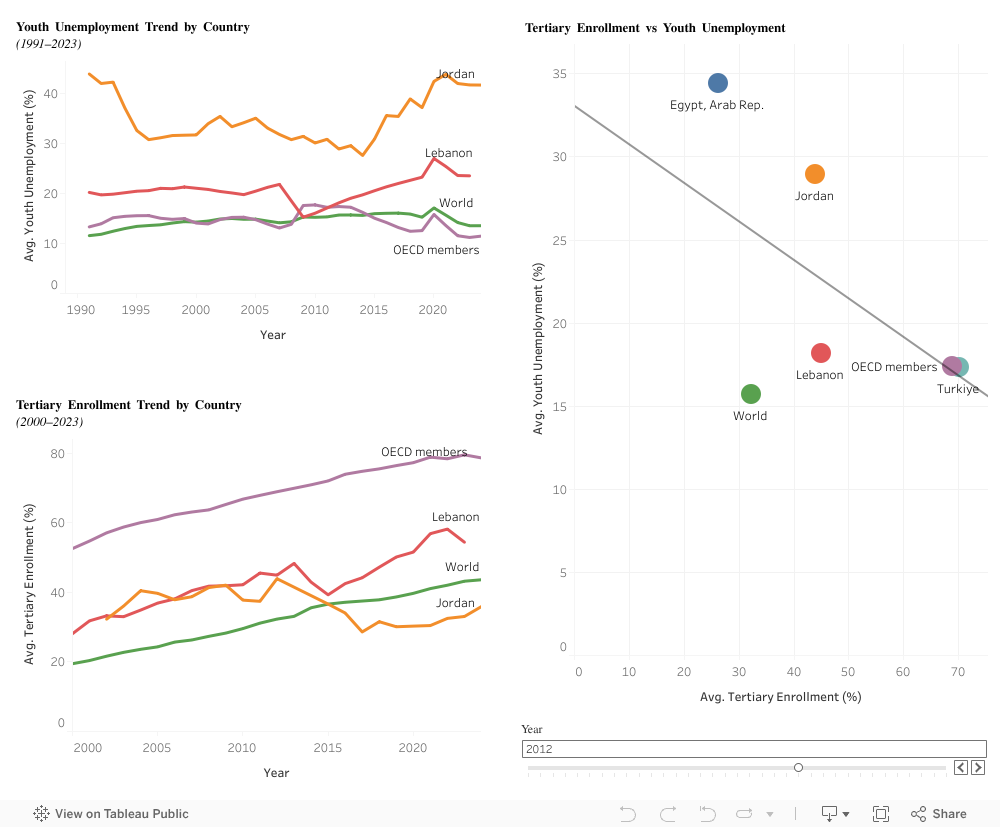Viewport: 1000px width, 827px height.
Task: Step the Year back one value
Action: tap(960, 767)
